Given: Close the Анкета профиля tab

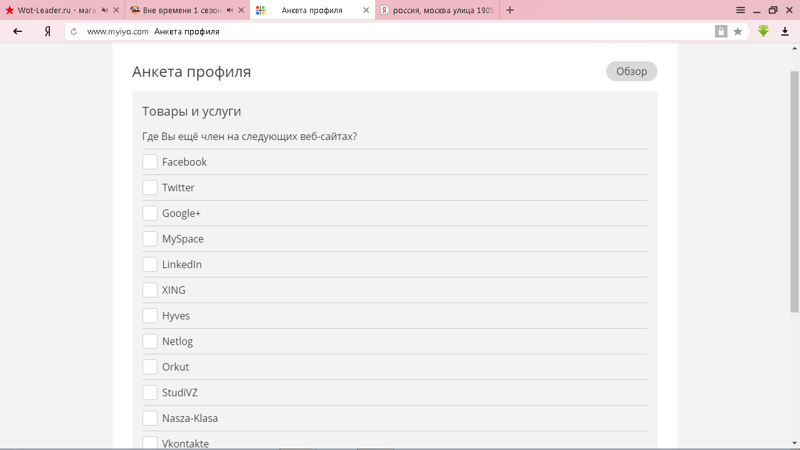Looking at the screenshot, I should pyautogui.click(x=366, y=10).
